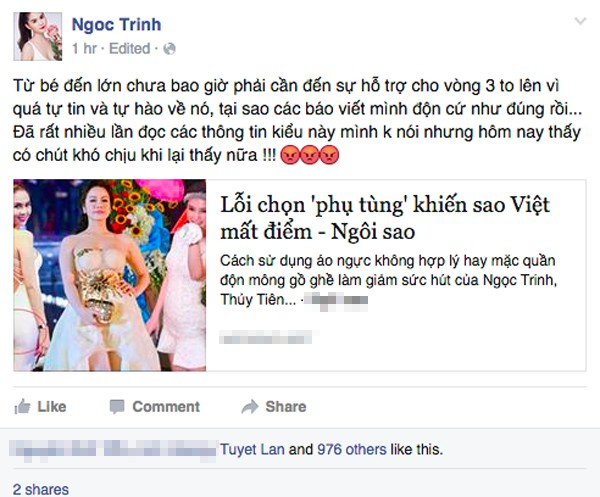Click the Ngoc Trinh profile picture
600x497 pixels.
38,36
